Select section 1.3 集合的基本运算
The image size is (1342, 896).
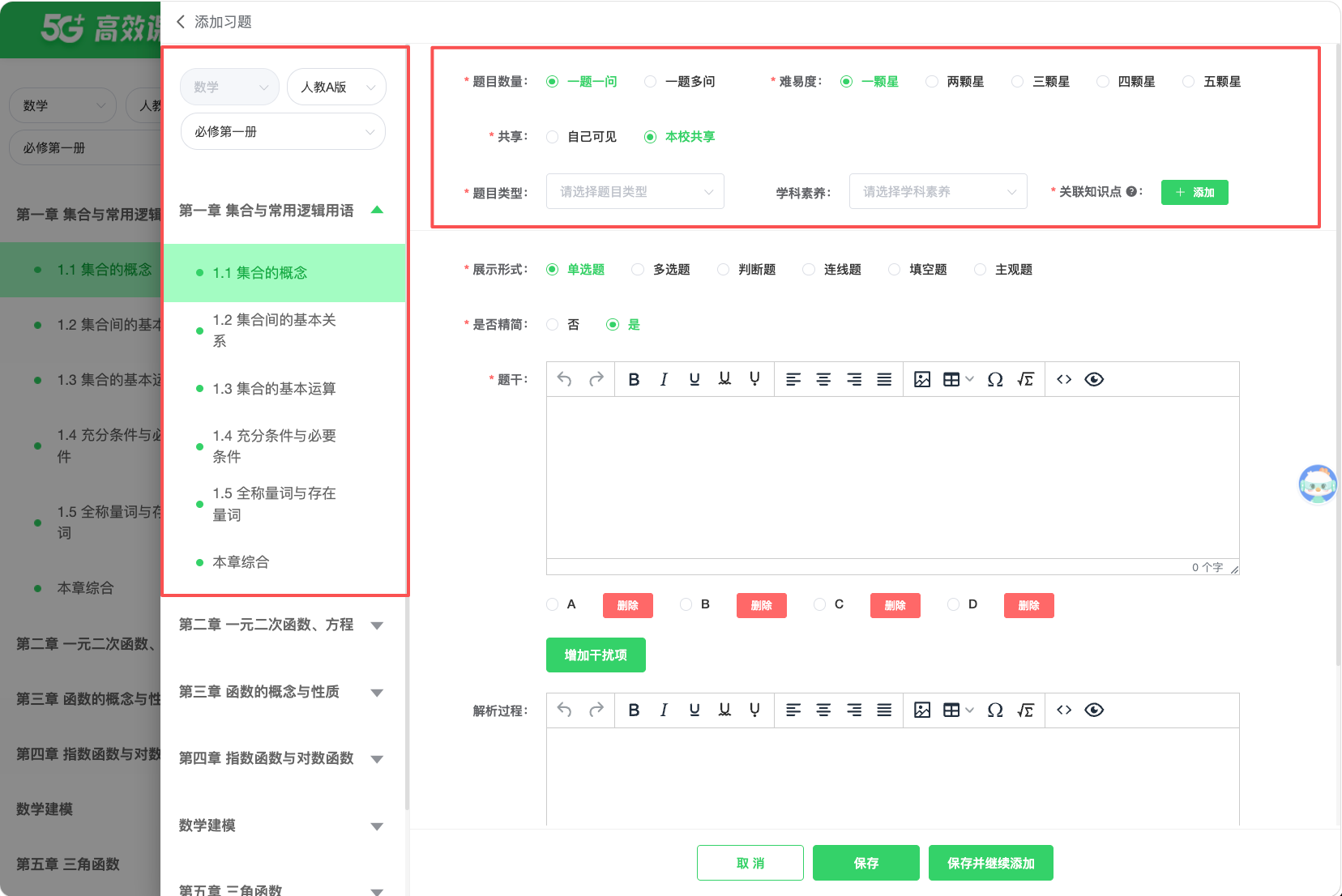coord(274,389)
